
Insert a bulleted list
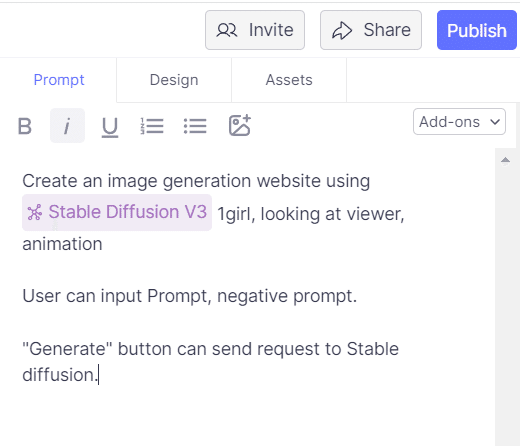(195, 126)
